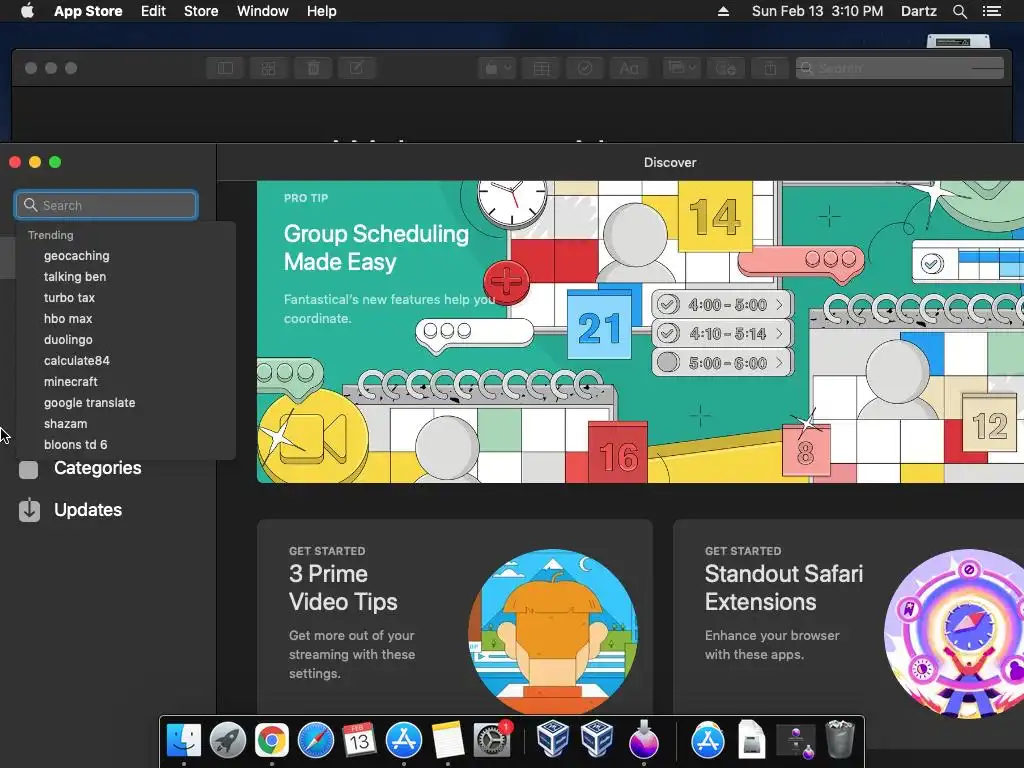Click the trash icon in Notes toolbar

click(x=313, y=68)
